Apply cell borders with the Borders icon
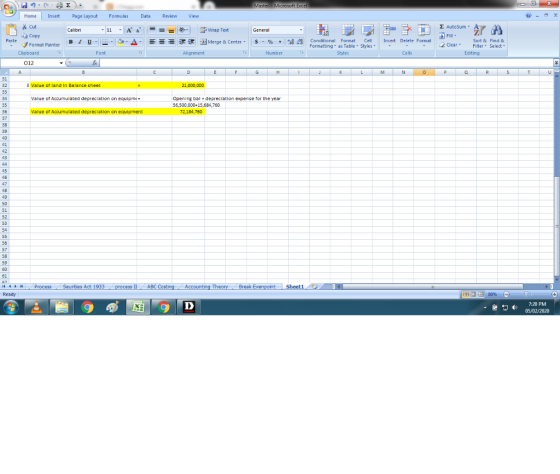Image resolution: width=560 pixels, height=474 pixels. click(105, 42)
